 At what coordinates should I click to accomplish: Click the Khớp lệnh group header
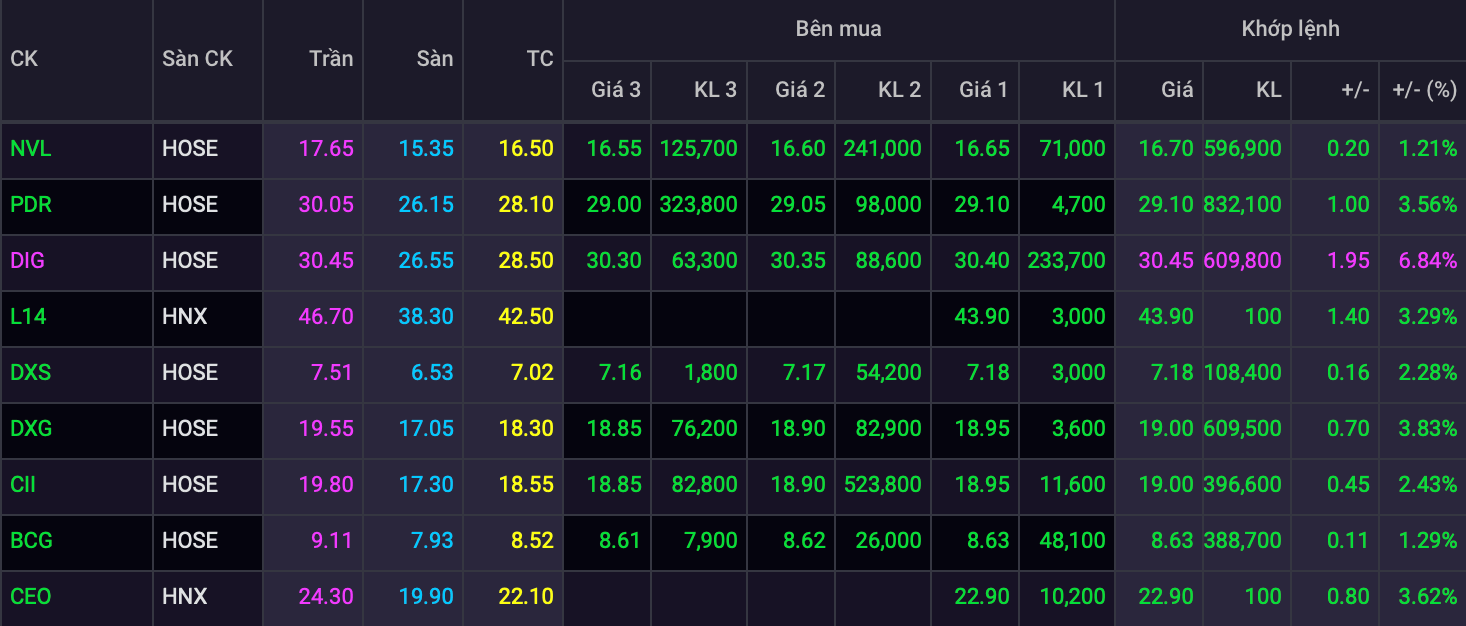tap(1290, 29)
